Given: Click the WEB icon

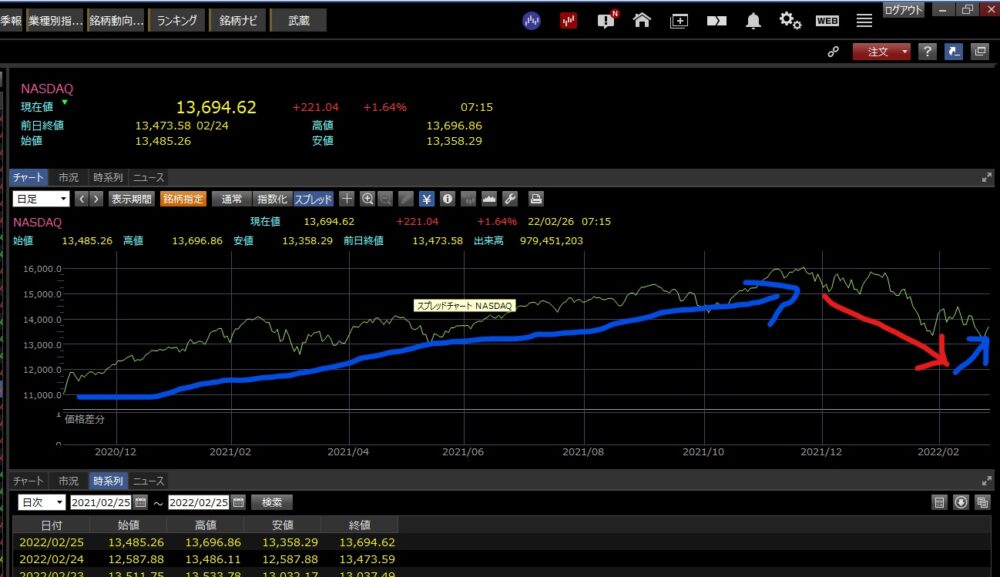Looking at the screenshot, I should pos(827,21).
